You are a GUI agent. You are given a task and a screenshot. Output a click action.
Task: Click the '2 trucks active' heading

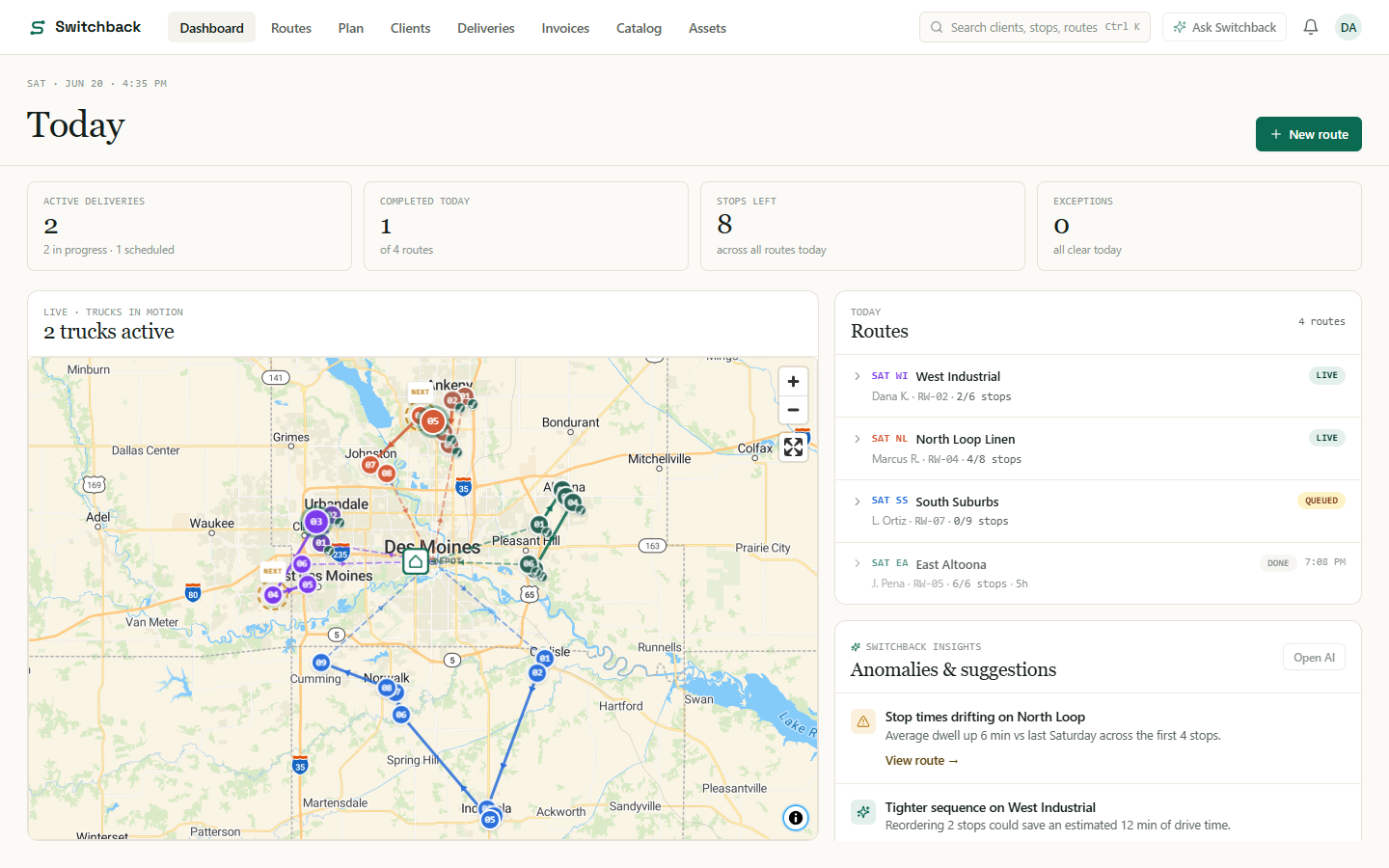(109, 331)
